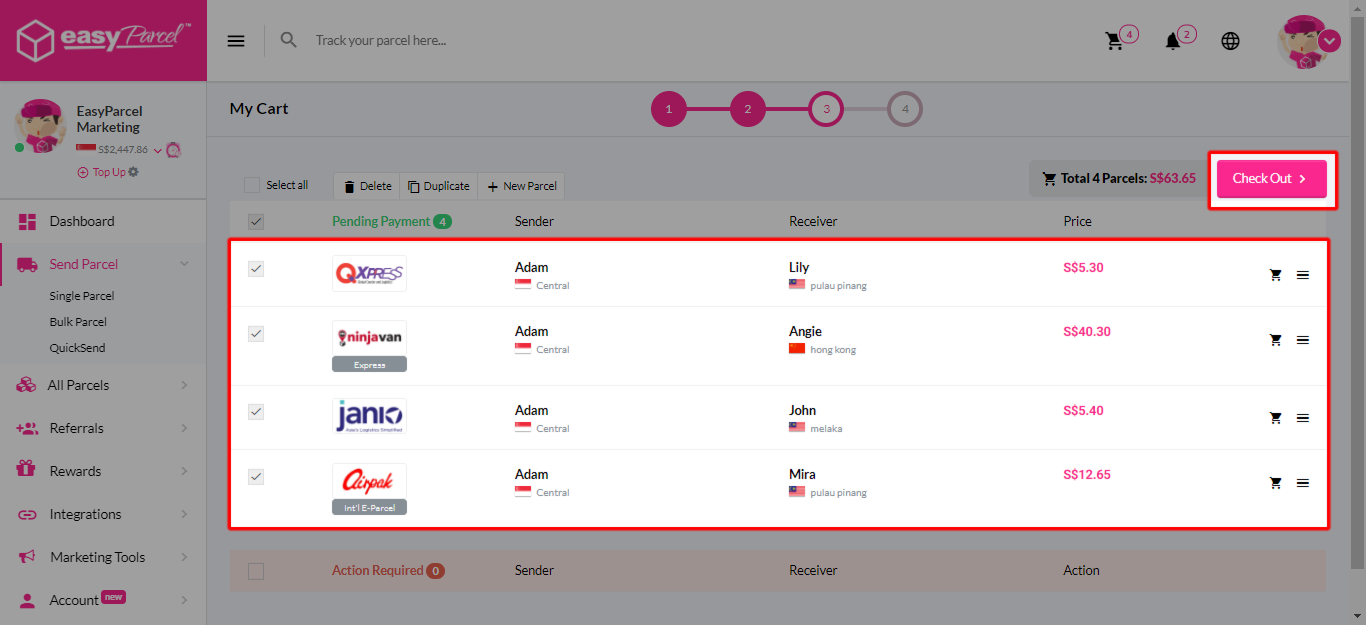The height and width of the screenshot is (625, 1366).
Task: Click the sidebar user avatar
Action: pyautogui.click(x=40, y=127)
